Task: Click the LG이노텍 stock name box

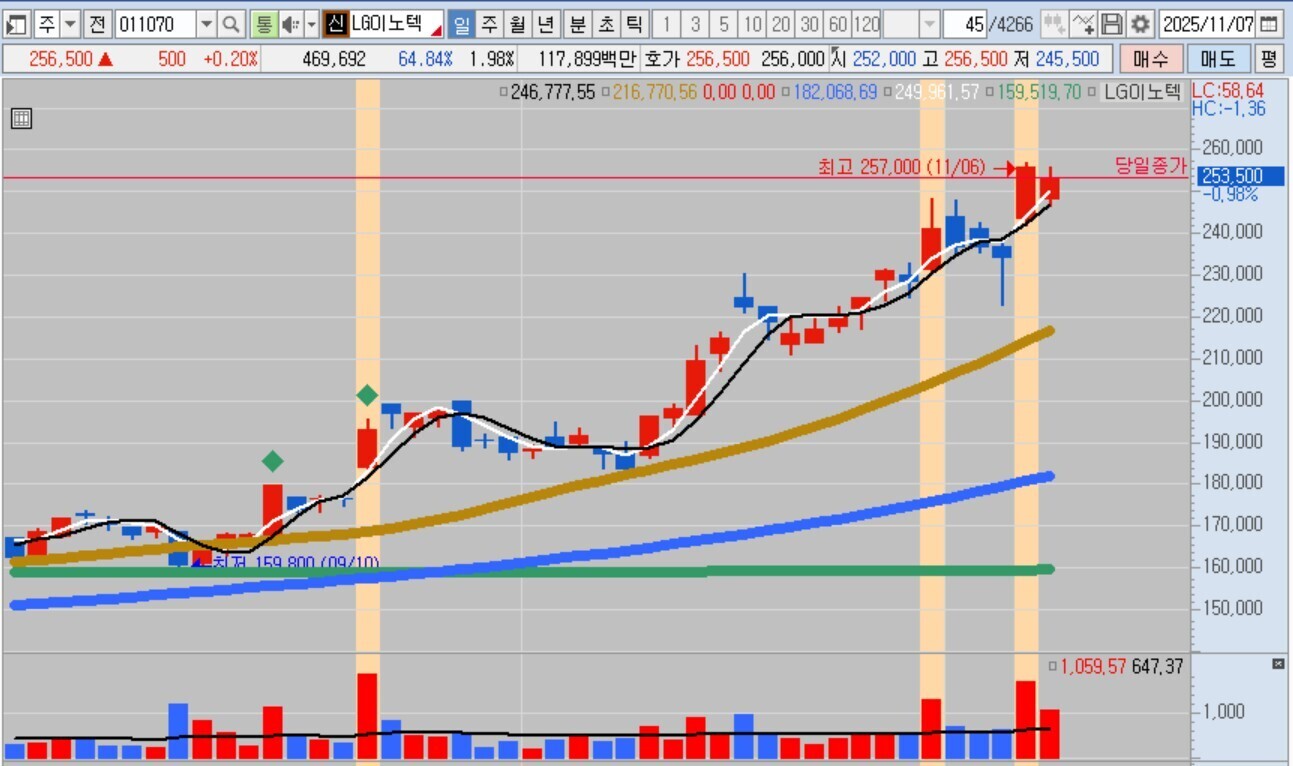Action: click(x=395, y=23)
